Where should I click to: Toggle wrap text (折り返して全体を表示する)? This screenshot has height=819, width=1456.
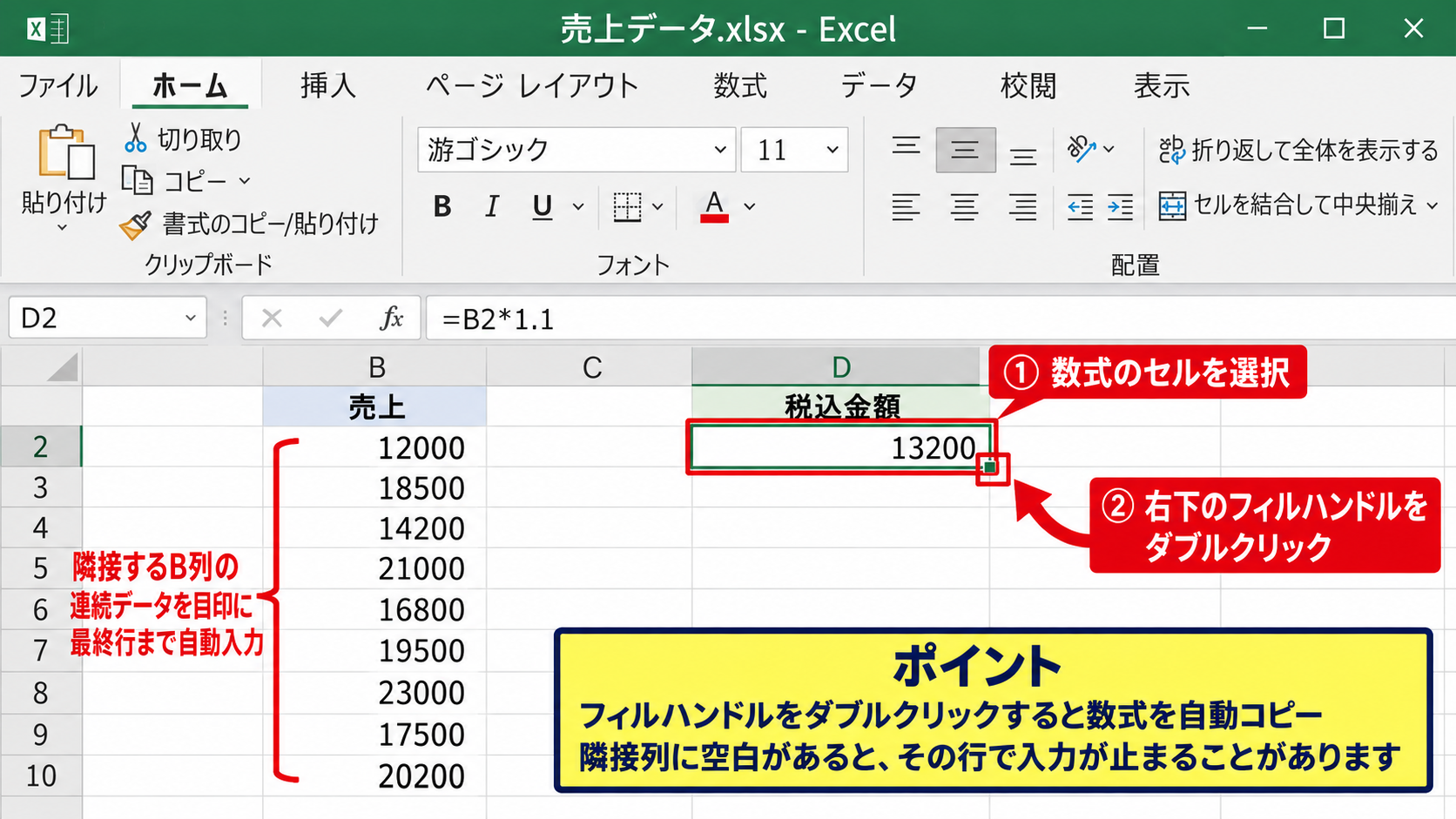click(x=1298, y=150)
